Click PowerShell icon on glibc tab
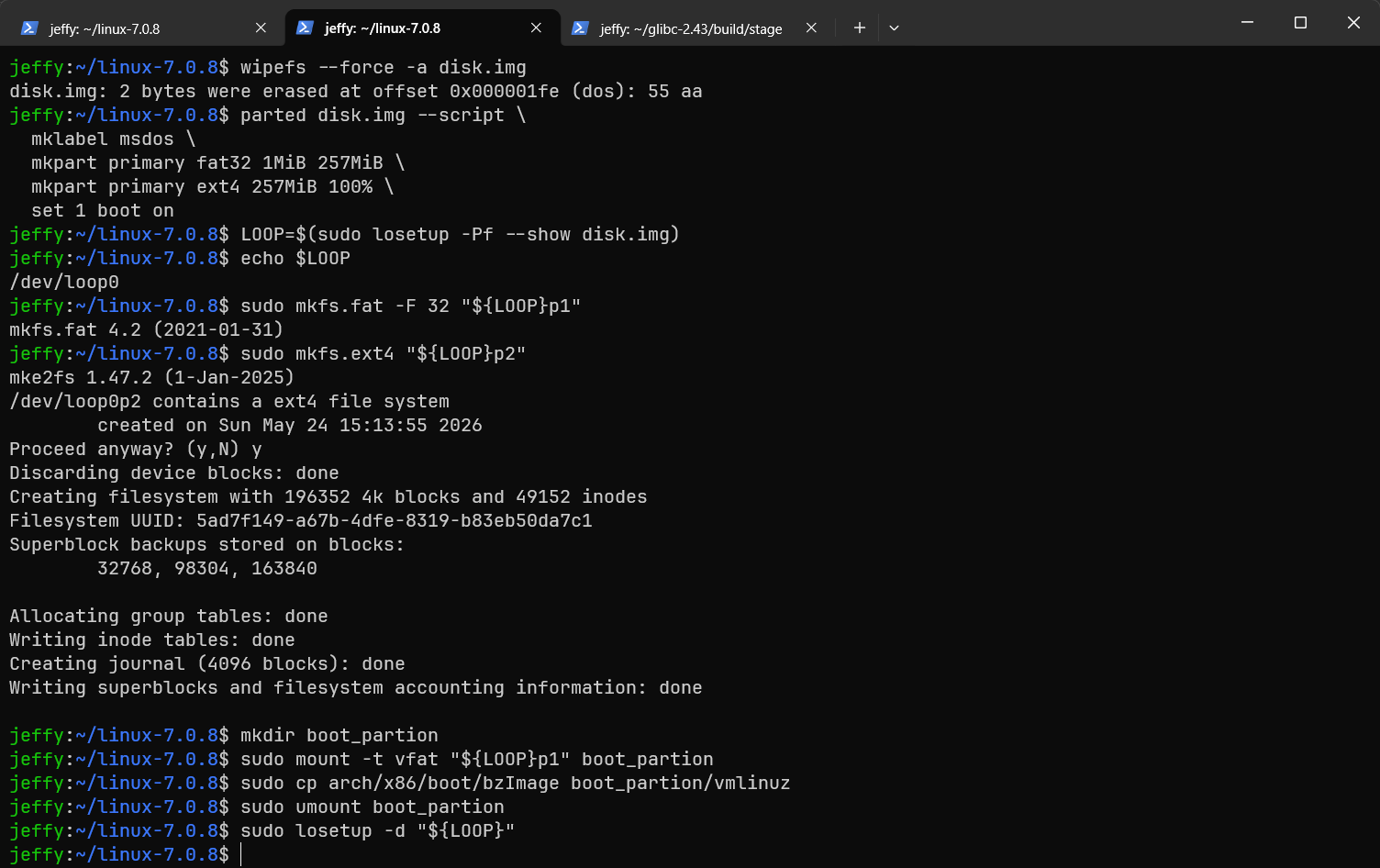This screenshot has width=1380, height=868. [x=580, y=28]
